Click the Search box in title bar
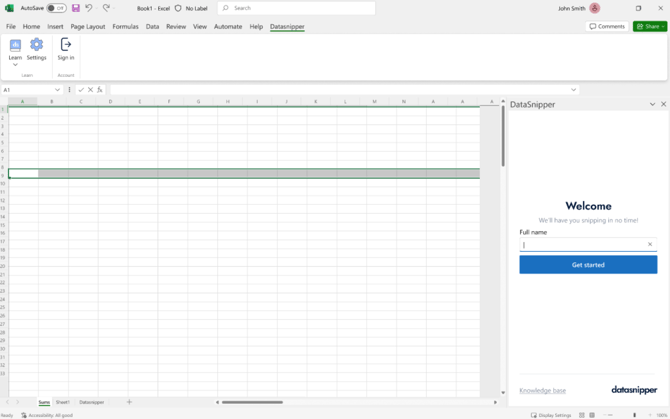Viewport: 670px width, 419px height. [x=296, y=8]
